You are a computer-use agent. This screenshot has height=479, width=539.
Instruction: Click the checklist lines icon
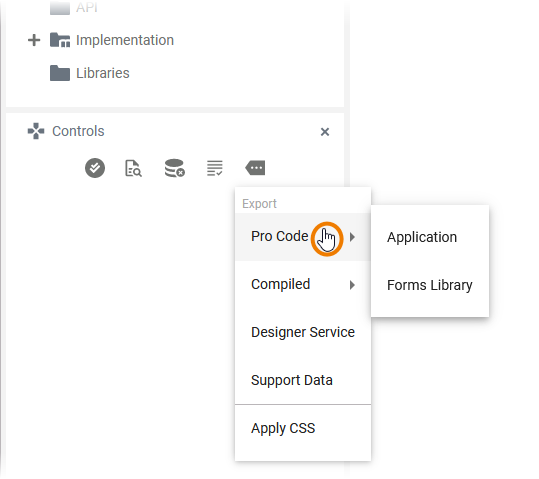(x=215, y=168)
